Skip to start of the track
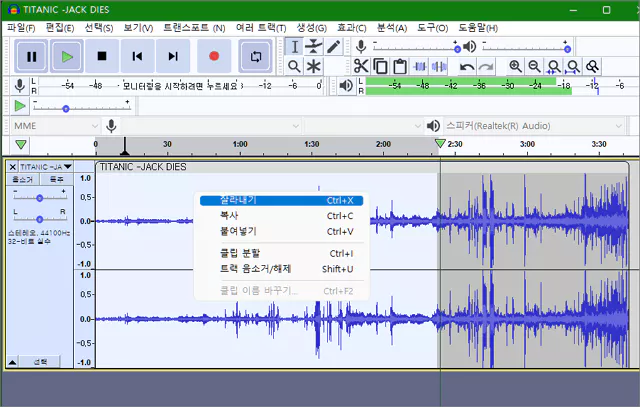This screenshot has width=640, height=407. point(138,56)
